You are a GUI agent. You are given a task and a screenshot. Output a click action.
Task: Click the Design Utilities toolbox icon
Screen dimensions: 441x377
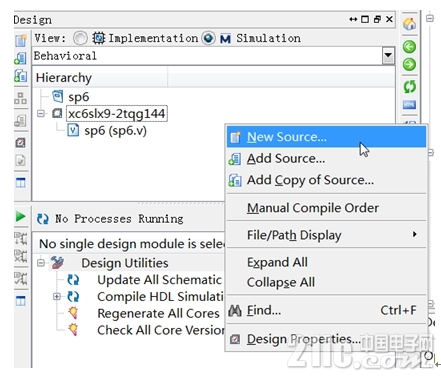(x=57, y=263)
